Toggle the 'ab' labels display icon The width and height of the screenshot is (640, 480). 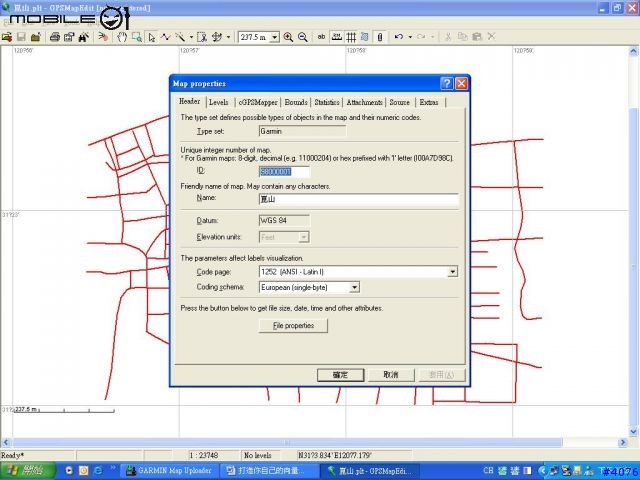[321, 37]
